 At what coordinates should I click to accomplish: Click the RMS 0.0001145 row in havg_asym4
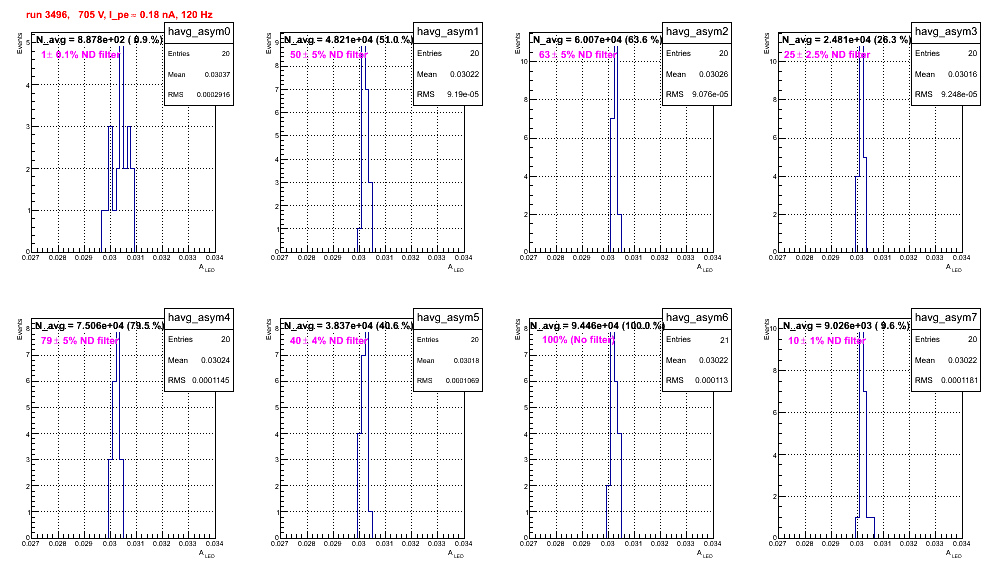point(199,380)
